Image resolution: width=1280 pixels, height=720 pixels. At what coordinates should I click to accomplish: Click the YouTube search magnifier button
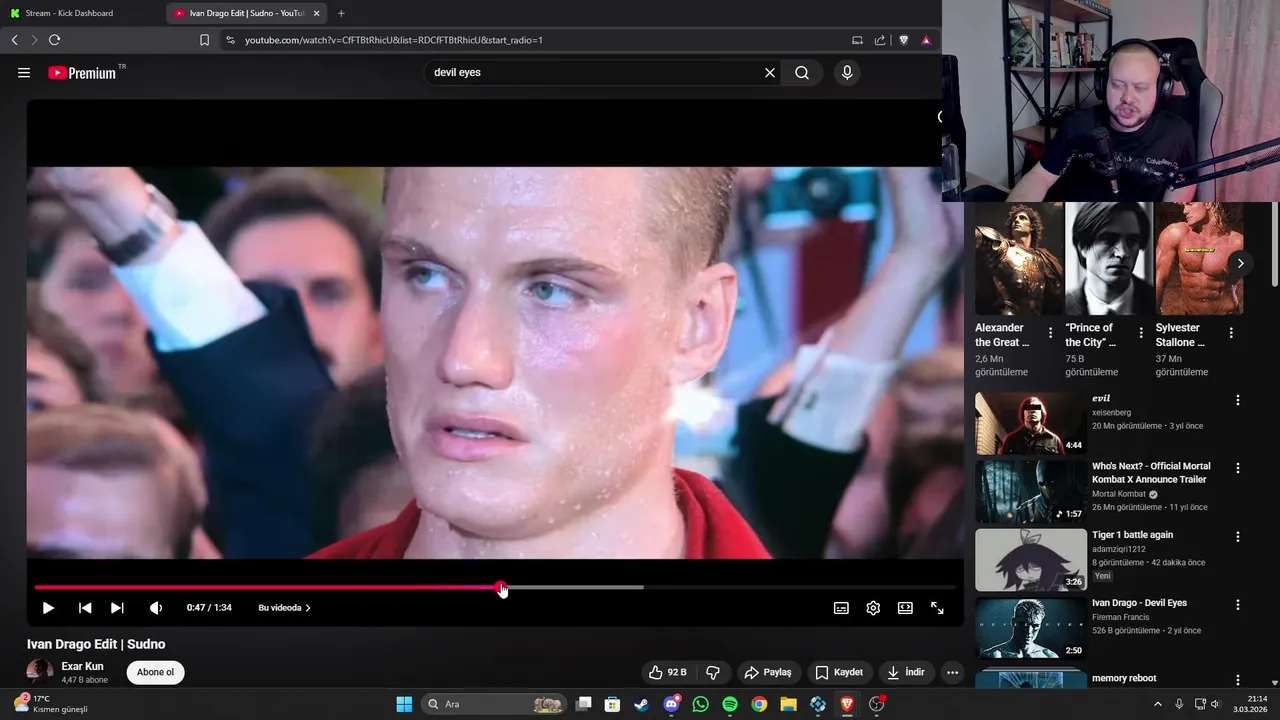click(x=802, y=73)
